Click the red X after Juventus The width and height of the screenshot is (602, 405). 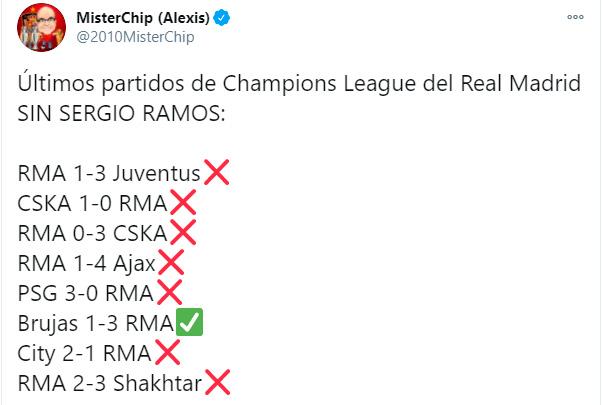[216, 174]
